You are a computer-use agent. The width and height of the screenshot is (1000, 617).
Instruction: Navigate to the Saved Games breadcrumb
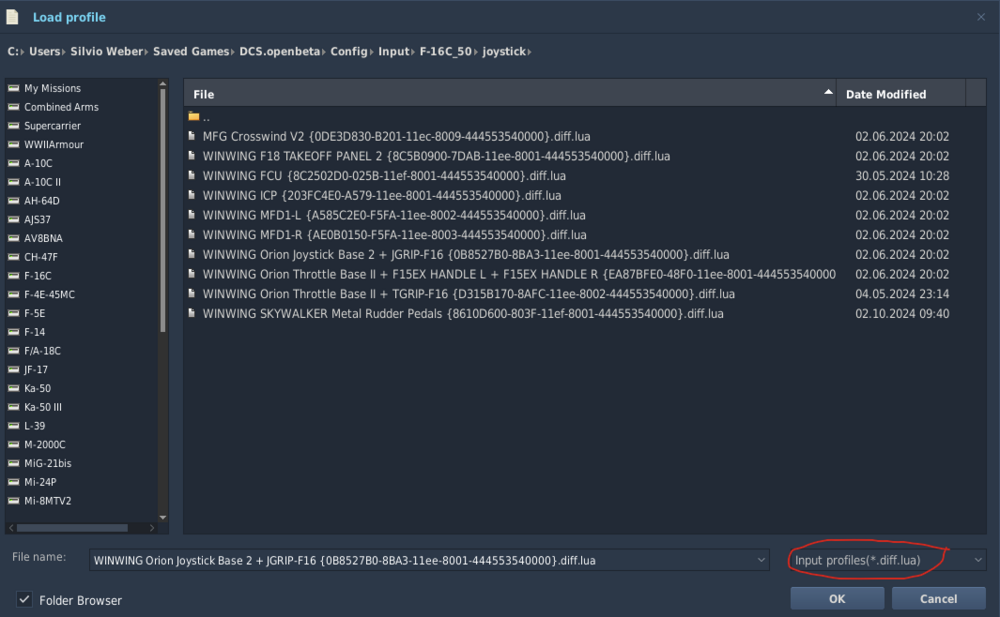pos(191,52)
